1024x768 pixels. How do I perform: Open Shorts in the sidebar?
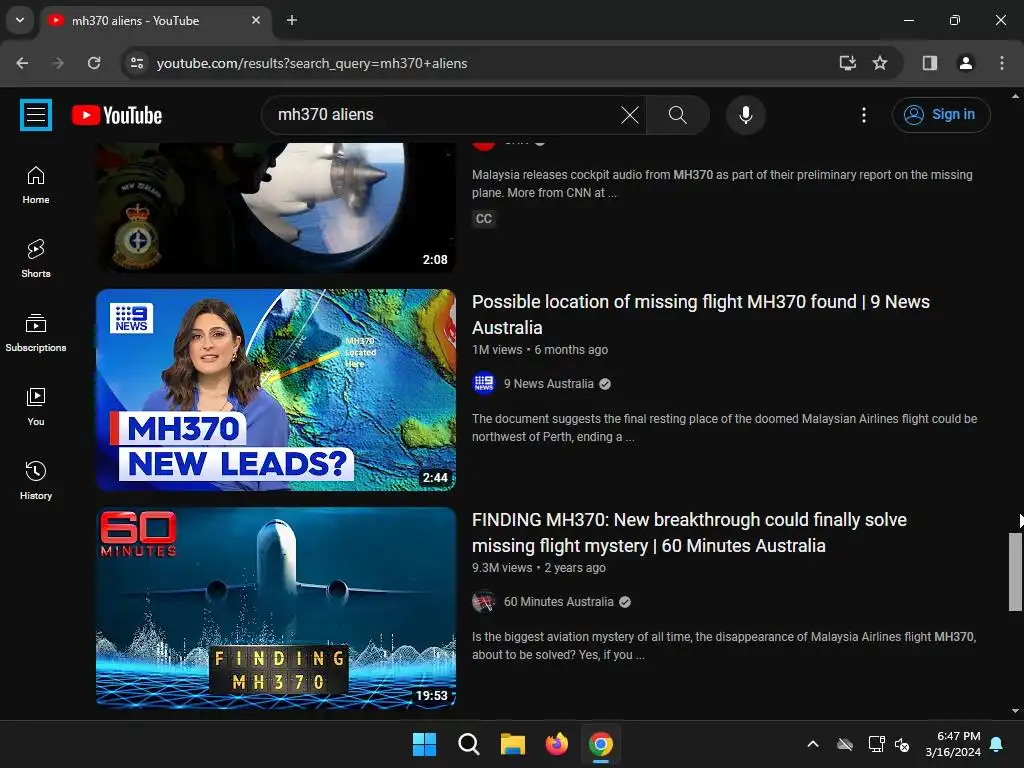[36, 259]
